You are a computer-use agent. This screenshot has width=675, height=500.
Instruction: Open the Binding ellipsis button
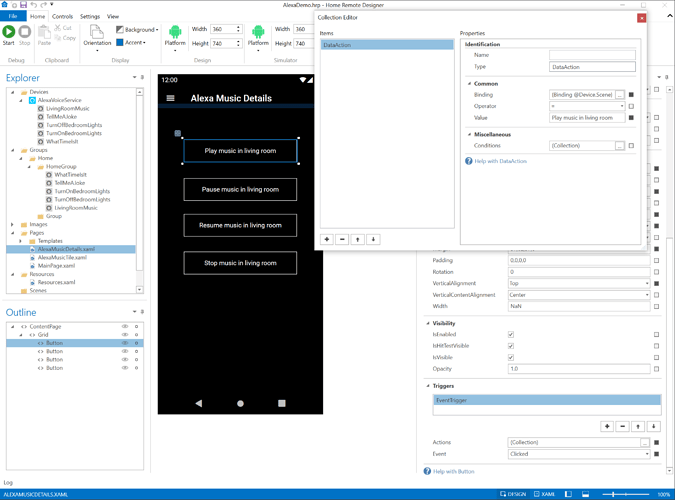(x=619, y=95)
